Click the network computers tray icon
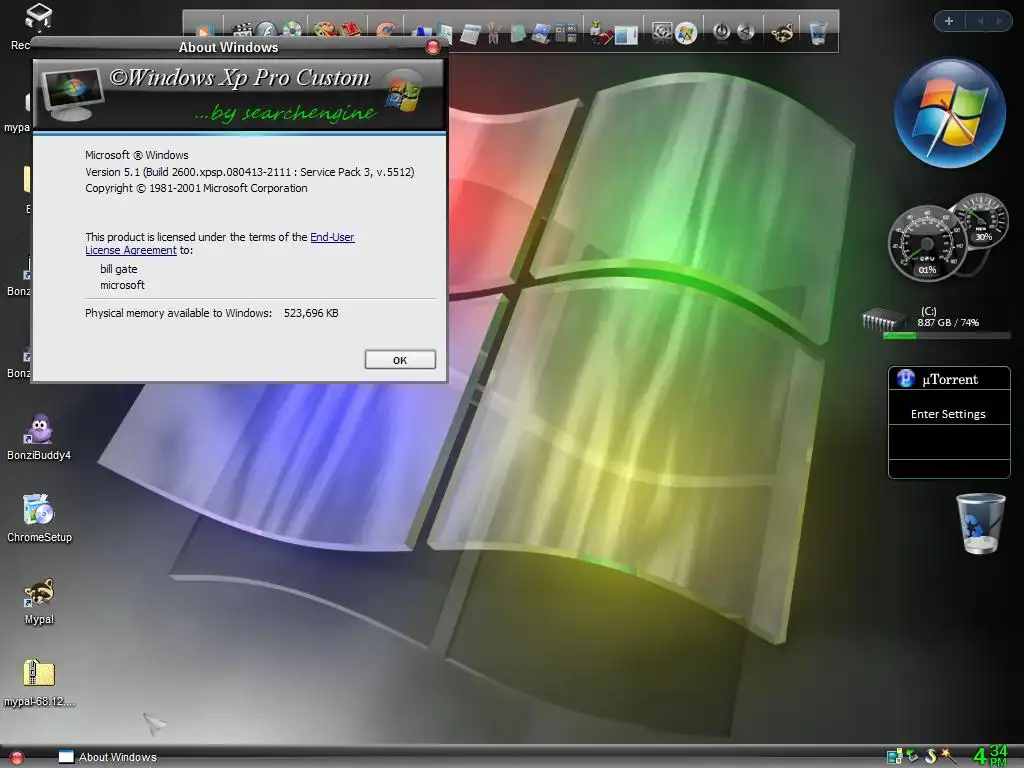 [x=895, y=757]
